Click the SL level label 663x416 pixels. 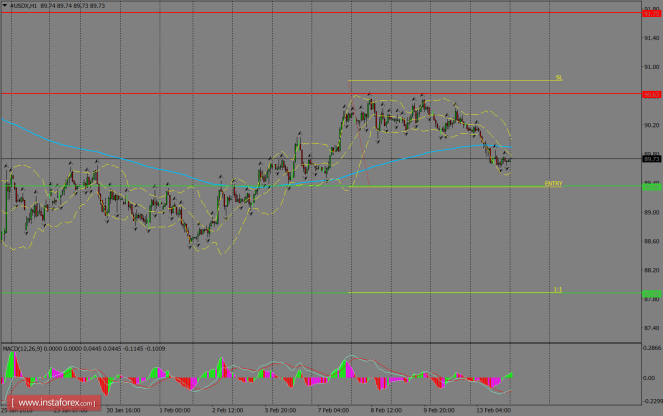(559, 77)
